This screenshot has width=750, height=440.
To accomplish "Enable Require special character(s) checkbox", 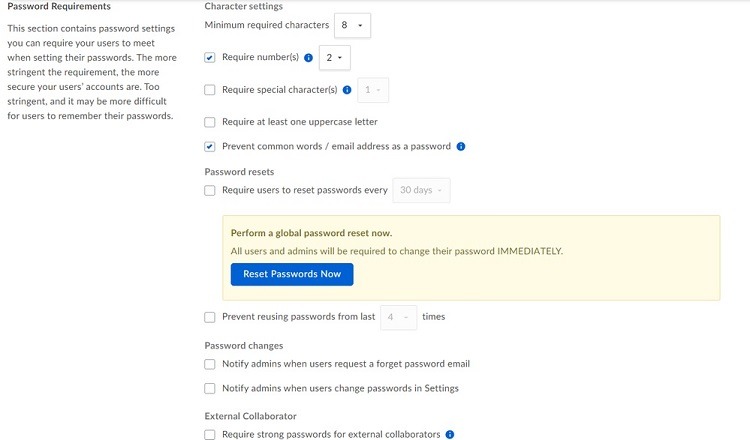I will point(210,90).
